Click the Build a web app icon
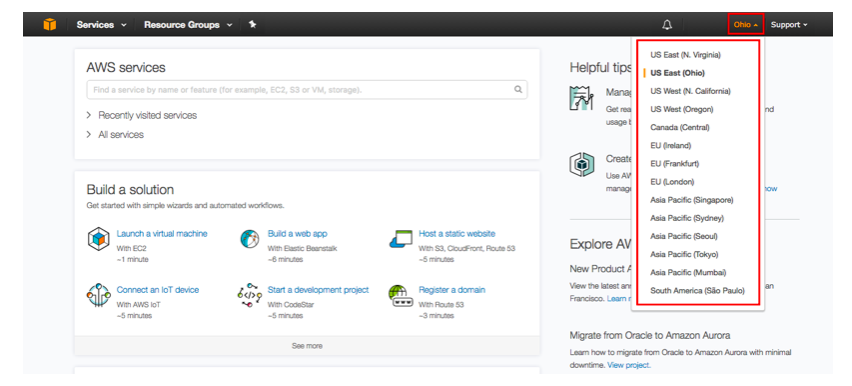The width and height of the screenshot is (852, 386). (x=249, y=239)
